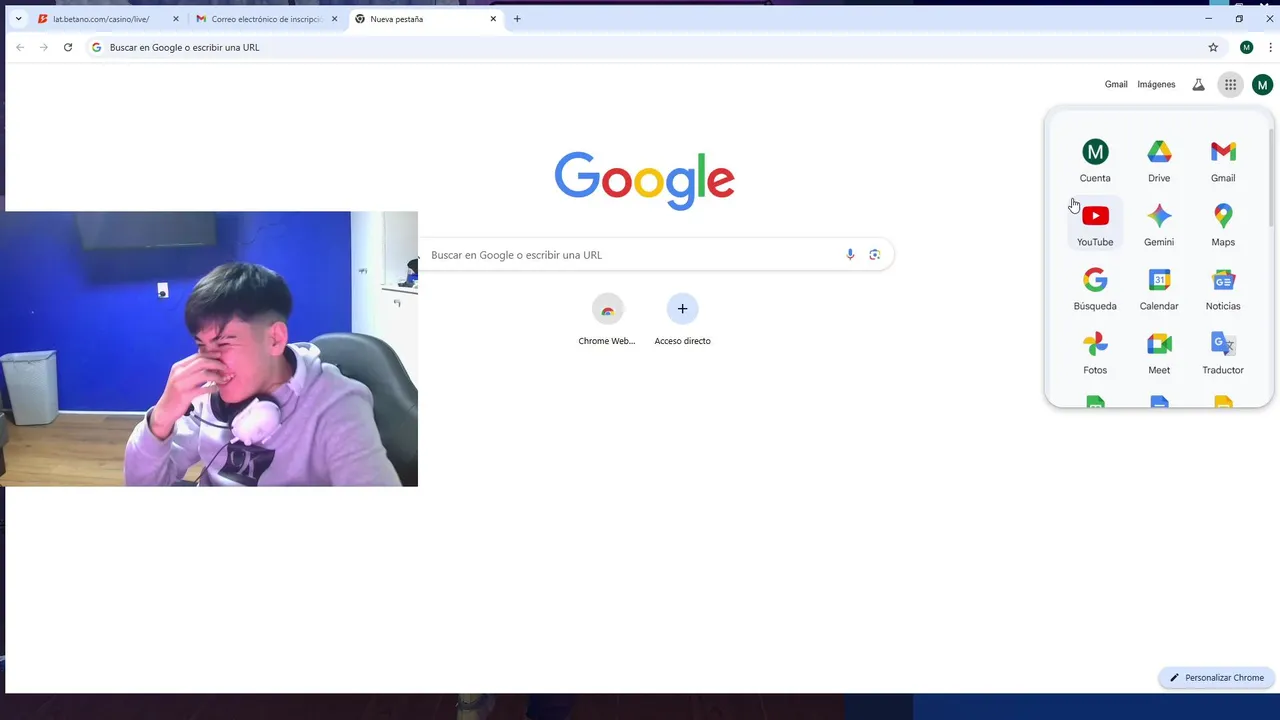Open Maps from the apps panel
The width and height of the screenshot is (1280, 720).
(1223, 224)
